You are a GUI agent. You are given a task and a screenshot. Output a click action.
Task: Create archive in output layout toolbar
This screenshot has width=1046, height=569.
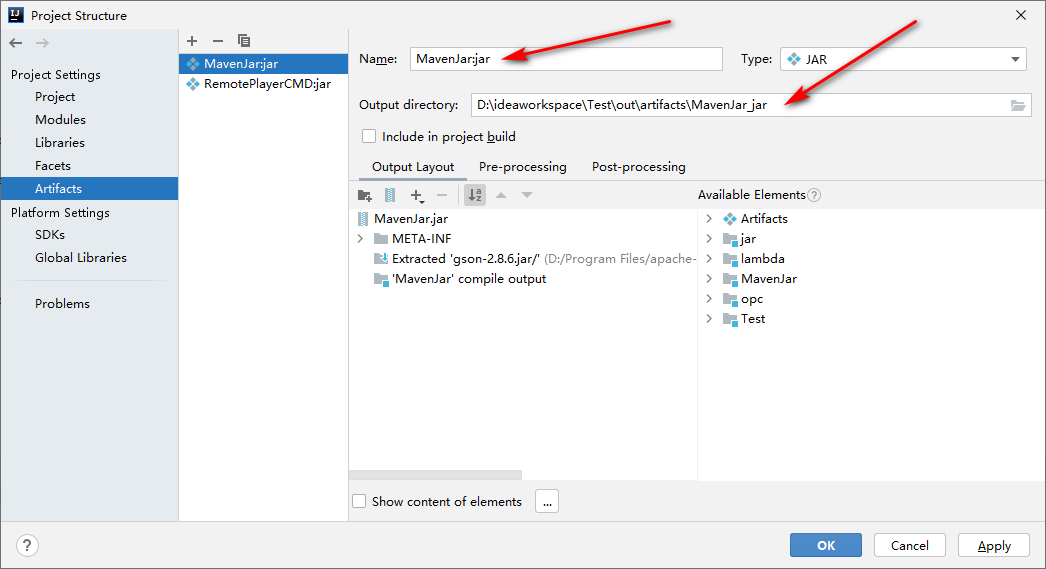(x=390, y=195)
